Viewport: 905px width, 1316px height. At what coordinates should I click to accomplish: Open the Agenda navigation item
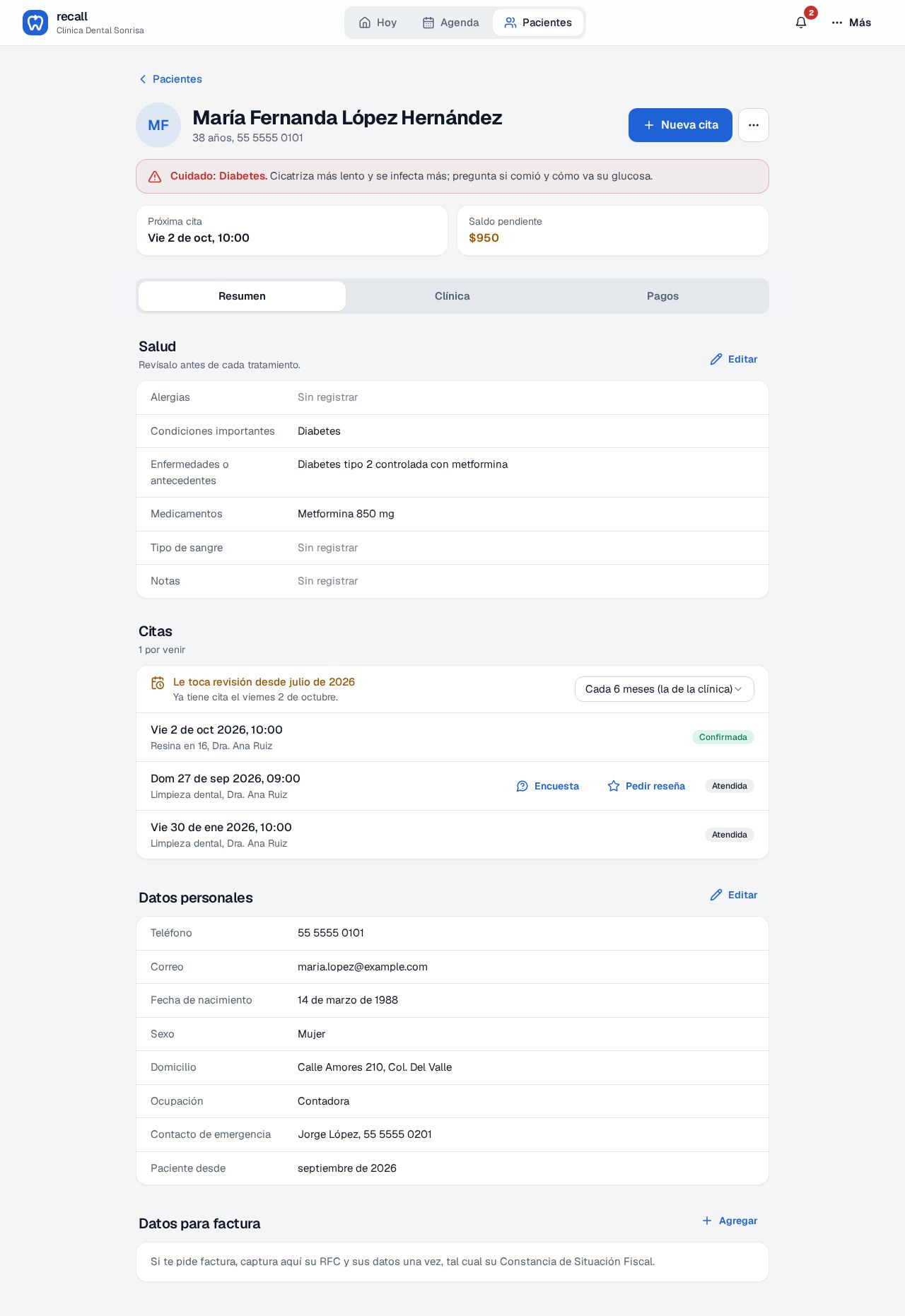[x=450, y=23]
